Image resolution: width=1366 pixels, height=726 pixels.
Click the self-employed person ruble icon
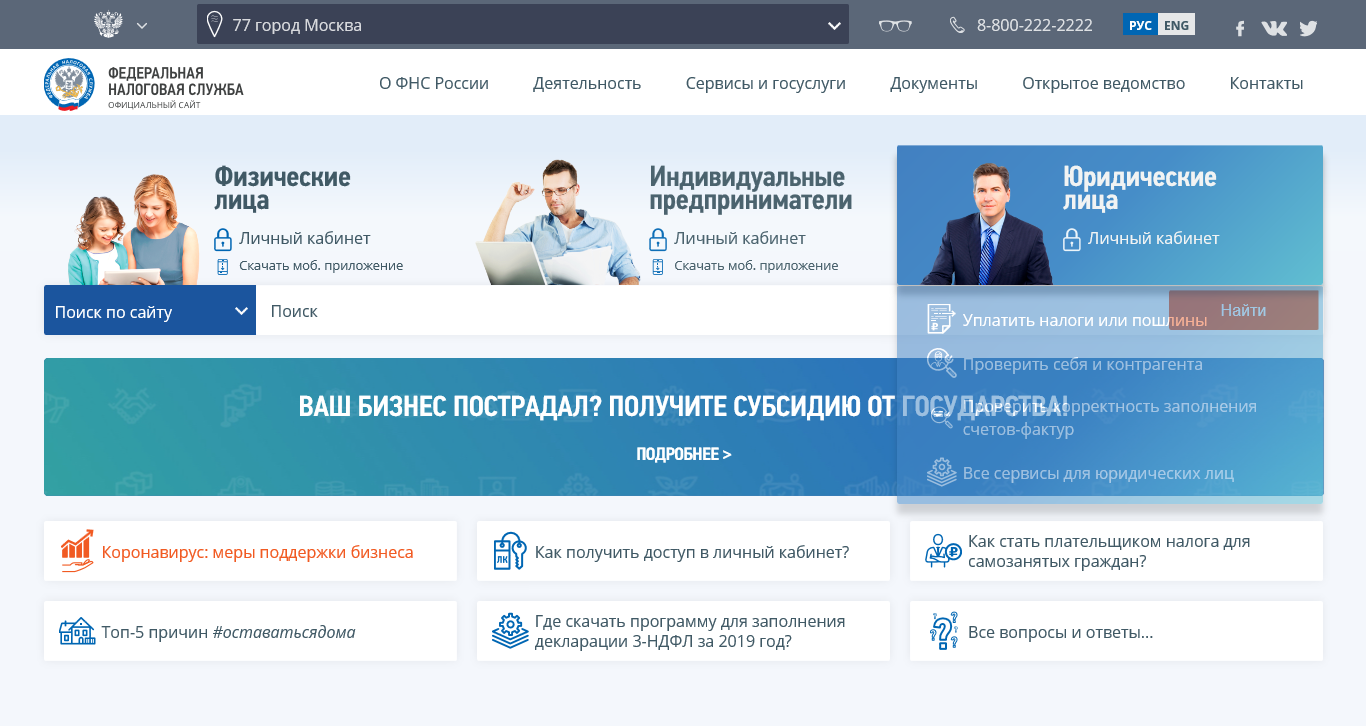pyautogui.click(x=943, y=551)
